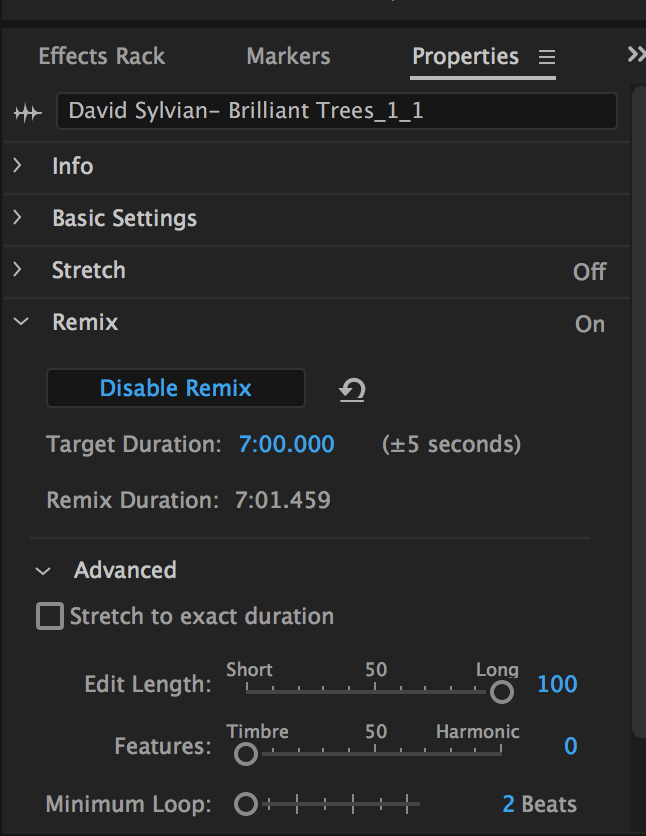This screenshot has width=646, height=836.
Task: Click the Features slider handle
Action: 245,753
